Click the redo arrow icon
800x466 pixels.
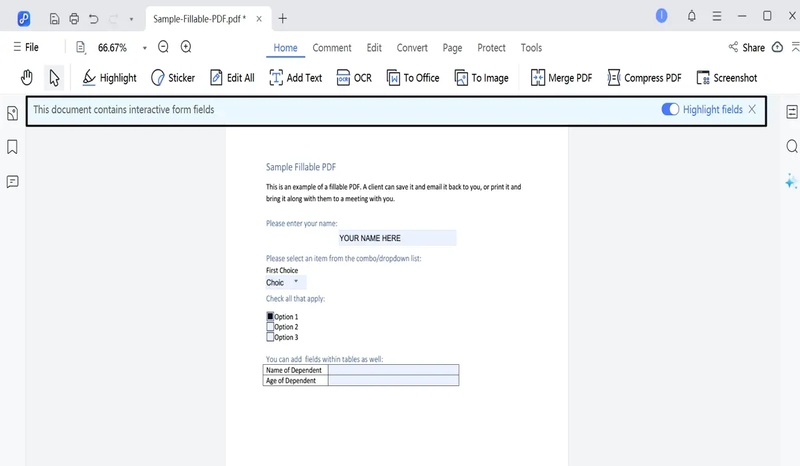pos(113,19)
